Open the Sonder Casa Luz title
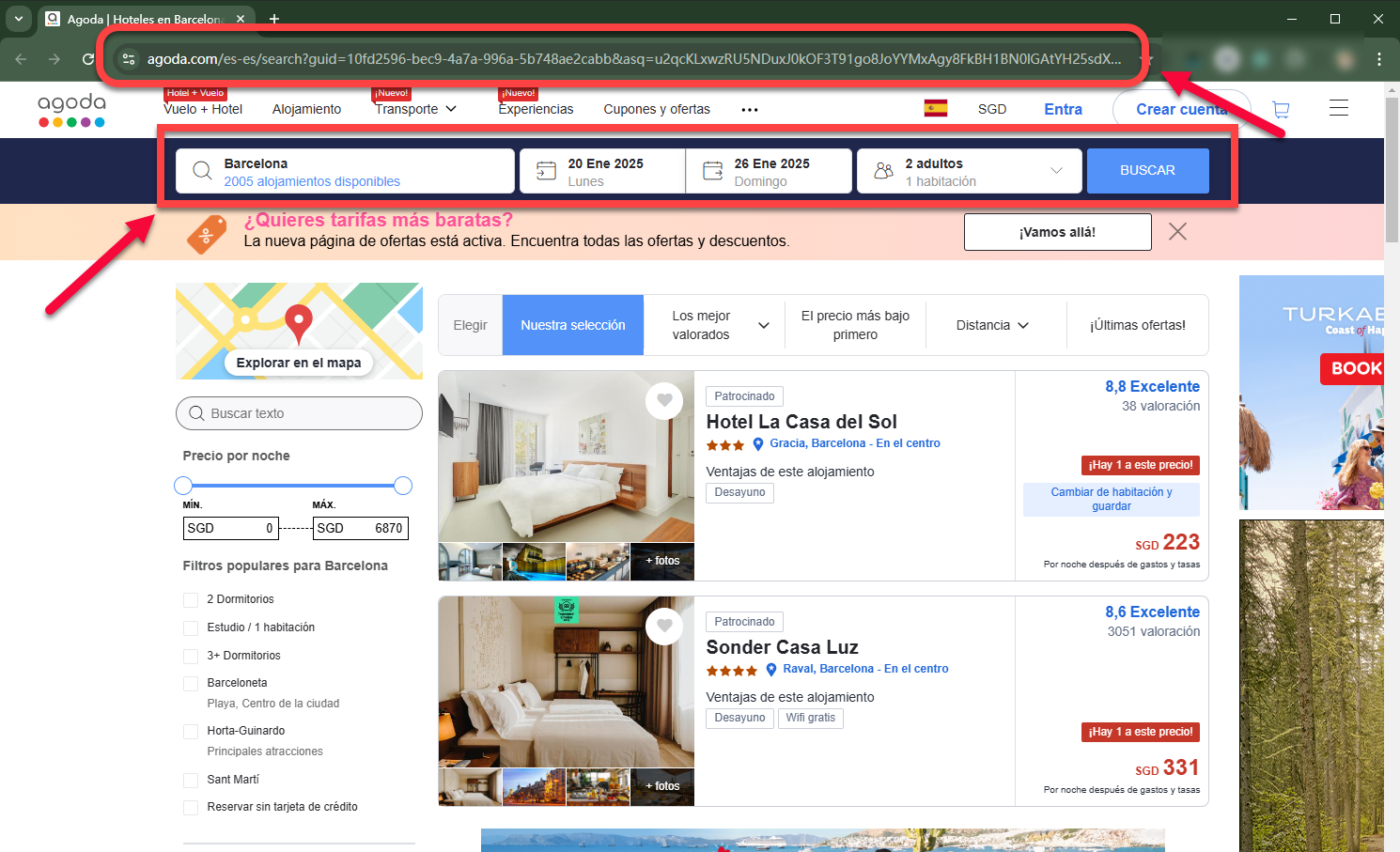The image size is (1400, 852). (782, 647)
